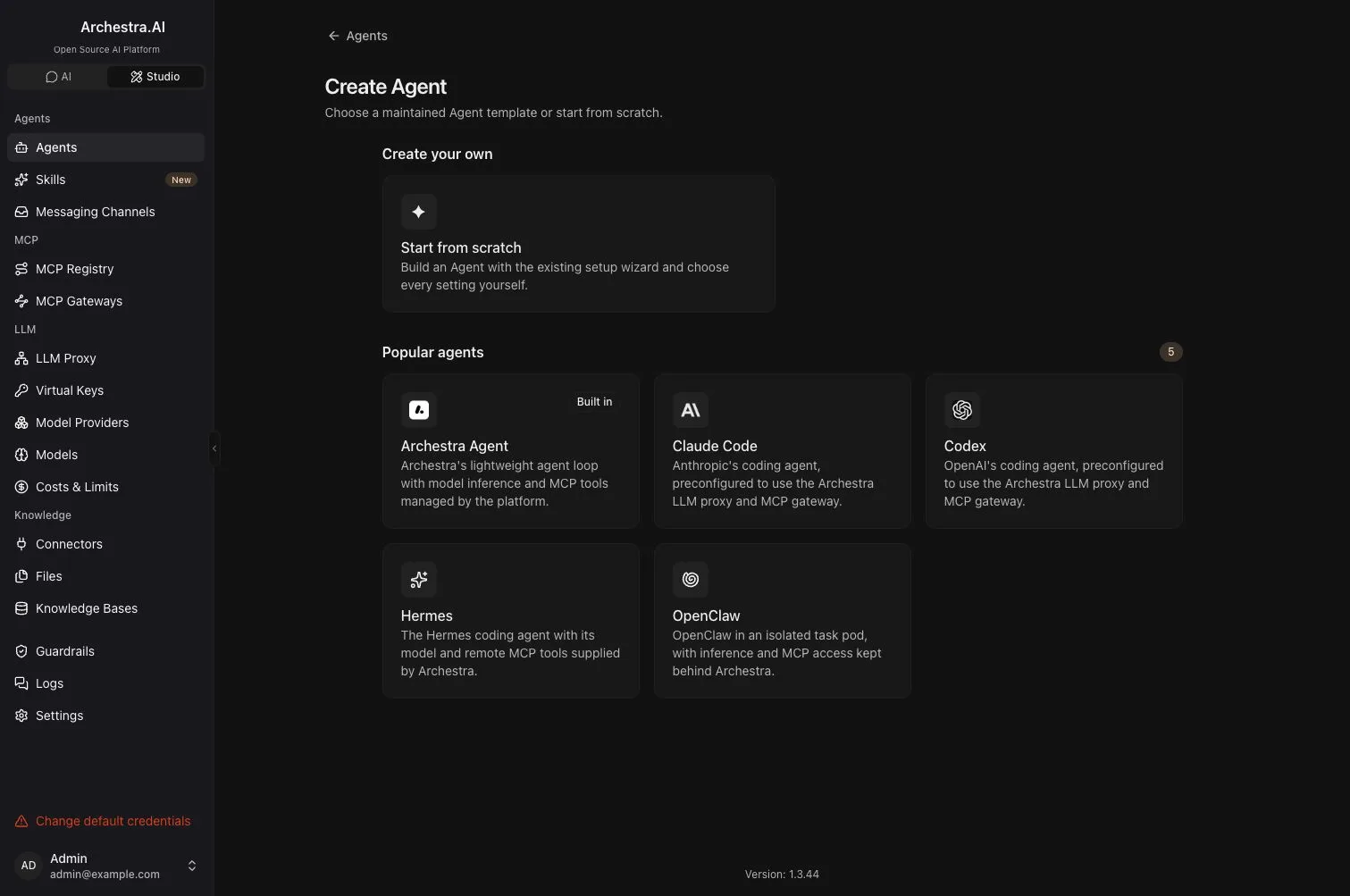The width and height of the screenshot is (1350, 896).
Task: Click the popular agents count badge 5
Action: coord(1170,352)
